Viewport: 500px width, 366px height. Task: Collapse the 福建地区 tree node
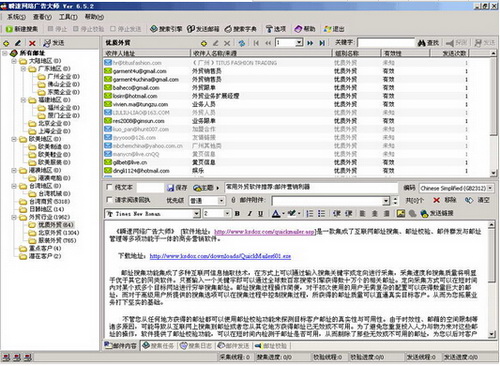pos(23,100)
